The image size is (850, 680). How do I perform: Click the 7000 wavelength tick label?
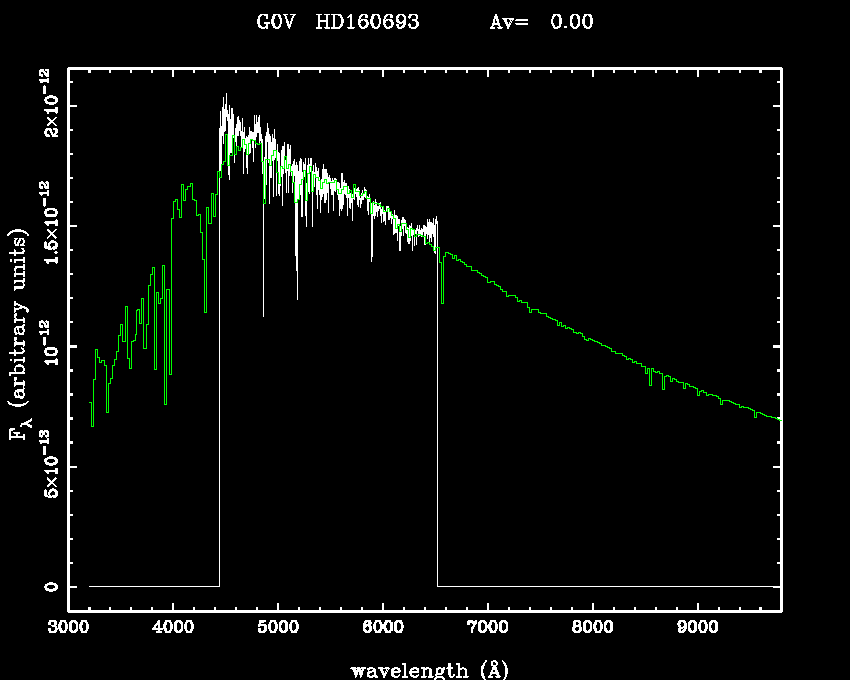tap(487, 629)
